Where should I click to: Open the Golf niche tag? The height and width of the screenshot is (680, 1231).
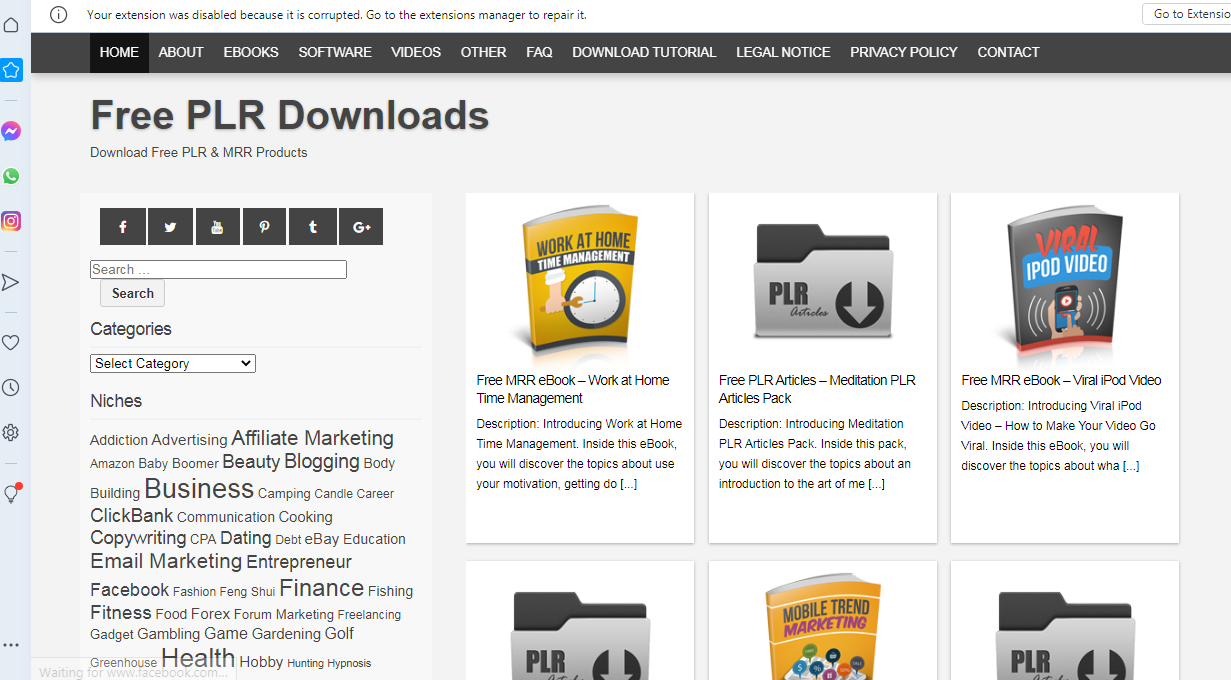(x=339, y=634)
